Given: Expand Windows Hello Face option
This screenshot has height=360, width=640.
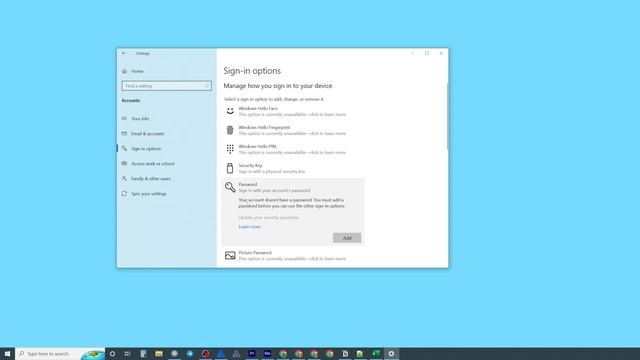Looking at the screenshot, I should pos(292,111).
